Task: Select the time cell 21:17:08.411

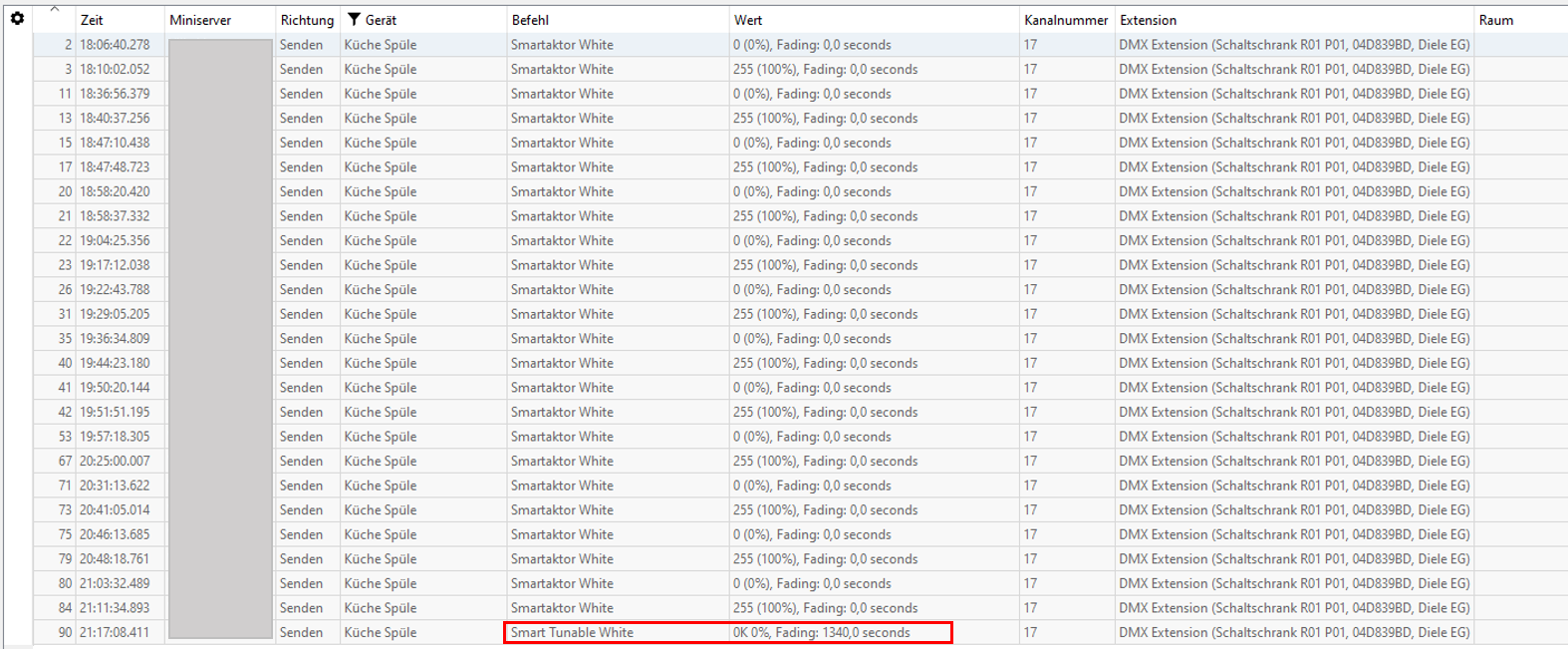Action: point(115,632)
